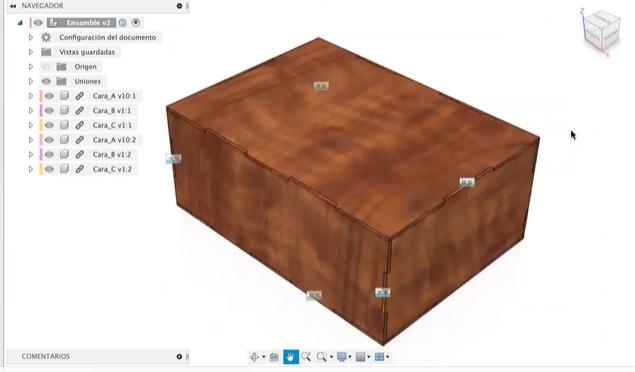The width and height of the screenshot is (635, 372).
Task: Activate Ensamble v2 via radio button
Action: [136, 23]
